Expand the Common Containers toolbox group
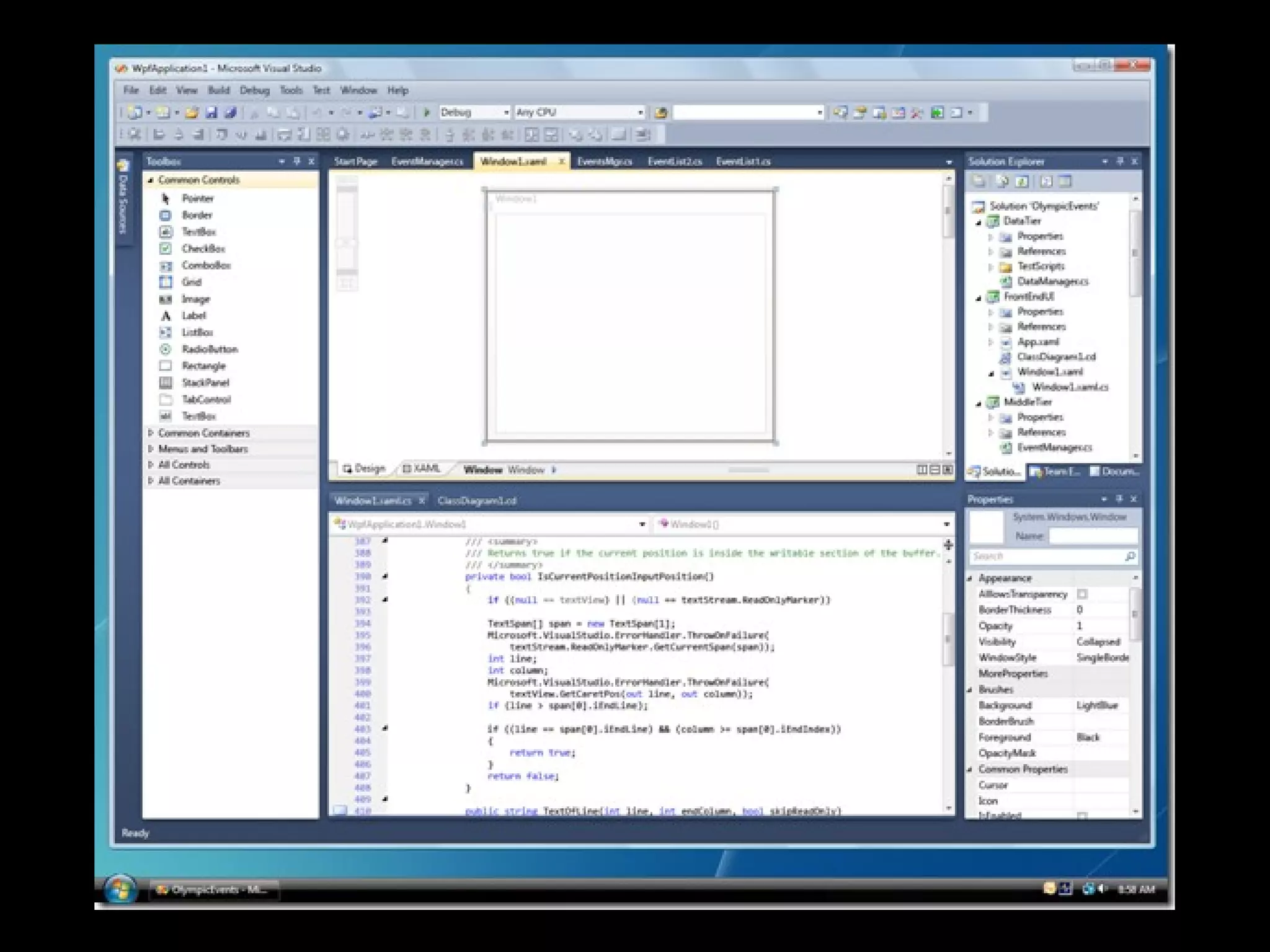The image size is (1270, 952). coord(203,433)
